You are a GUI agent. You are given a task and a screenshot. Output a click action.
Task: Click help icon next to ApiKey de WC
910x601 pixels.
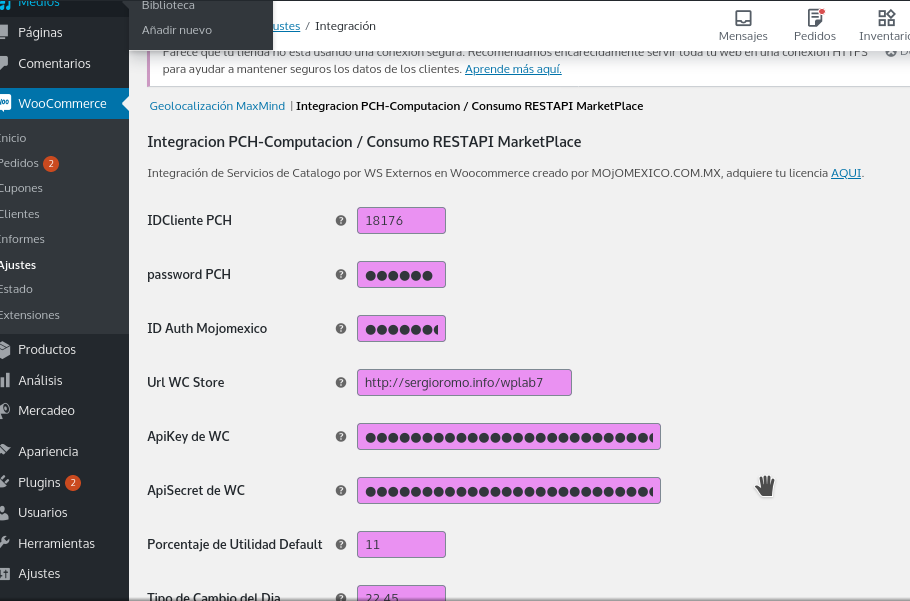click(x=341, y=437)
